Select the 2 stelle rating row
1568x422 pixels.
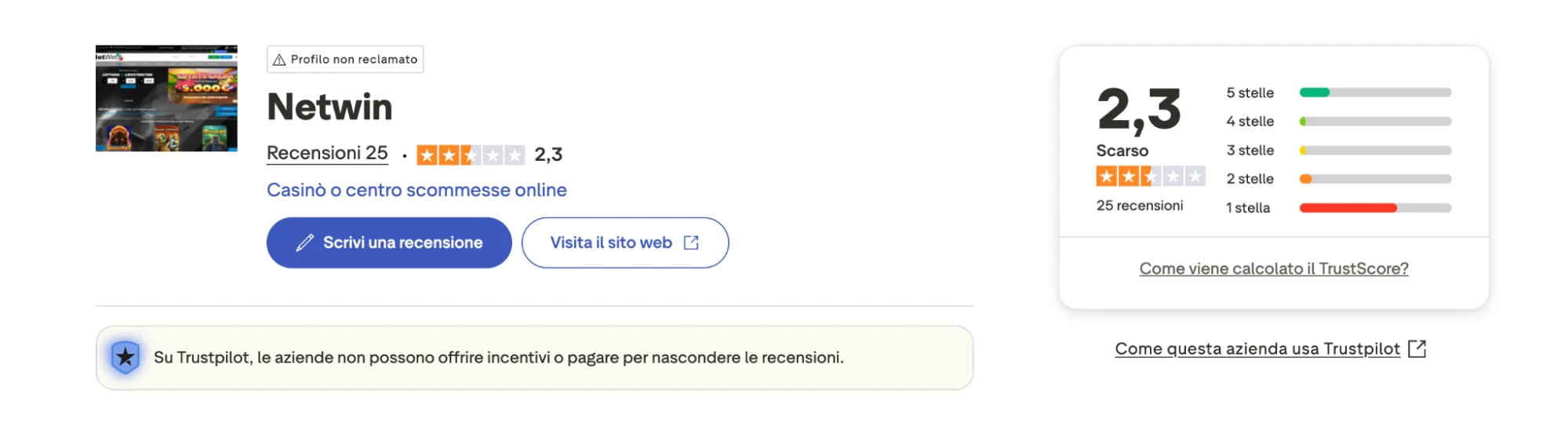(x=1250, y=179)
